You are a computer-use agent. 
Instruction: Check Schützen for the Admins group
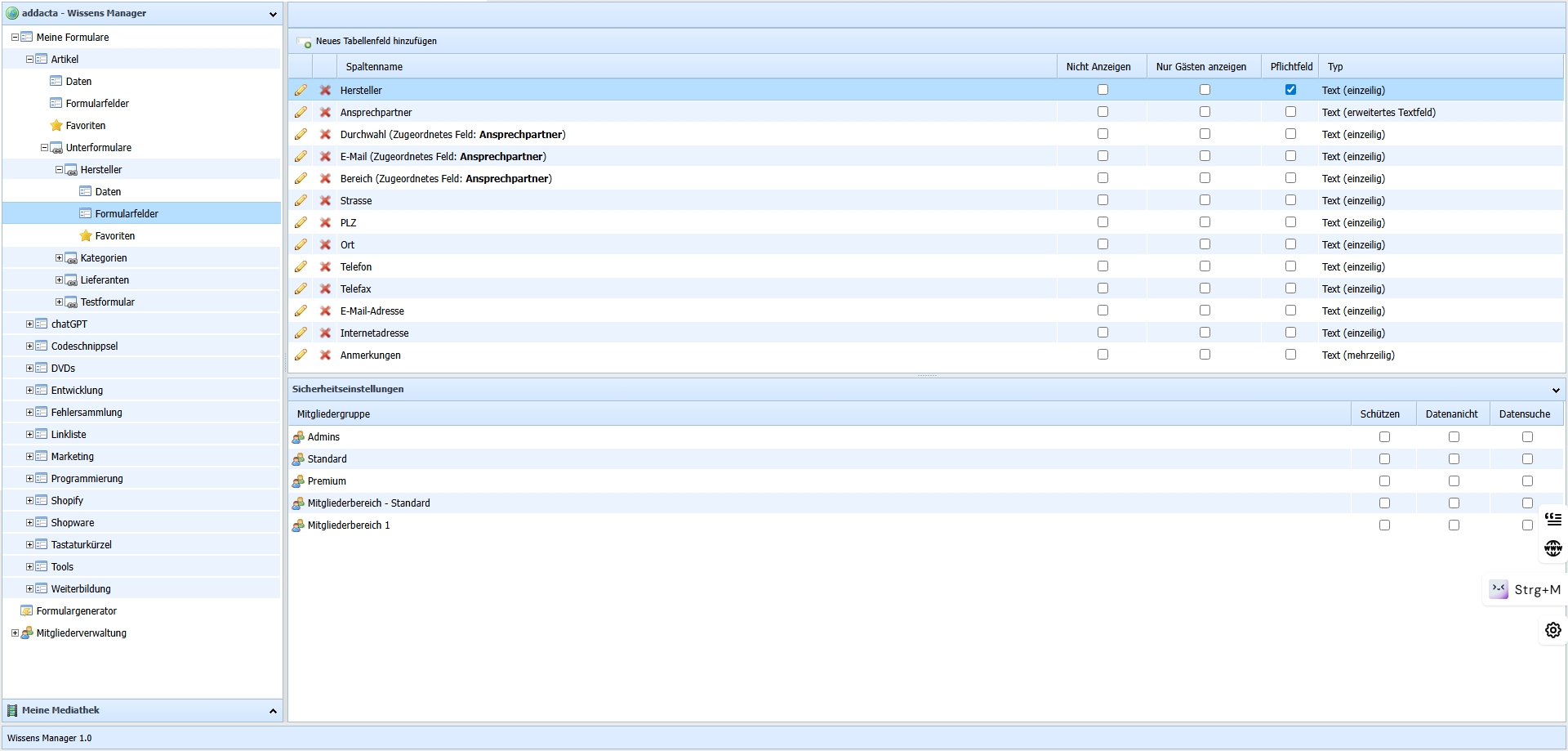1384,437
